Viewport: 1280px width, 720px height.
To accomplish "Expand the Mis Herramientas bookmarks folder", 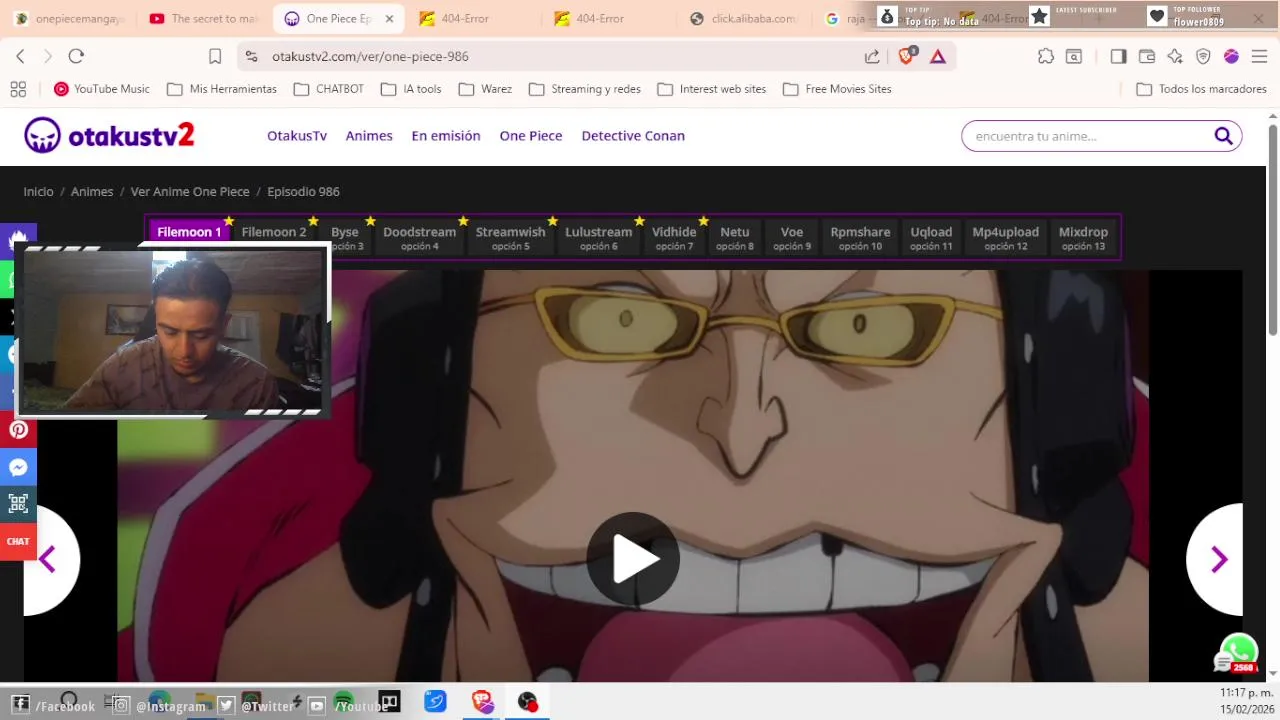I will coord(222,89).
